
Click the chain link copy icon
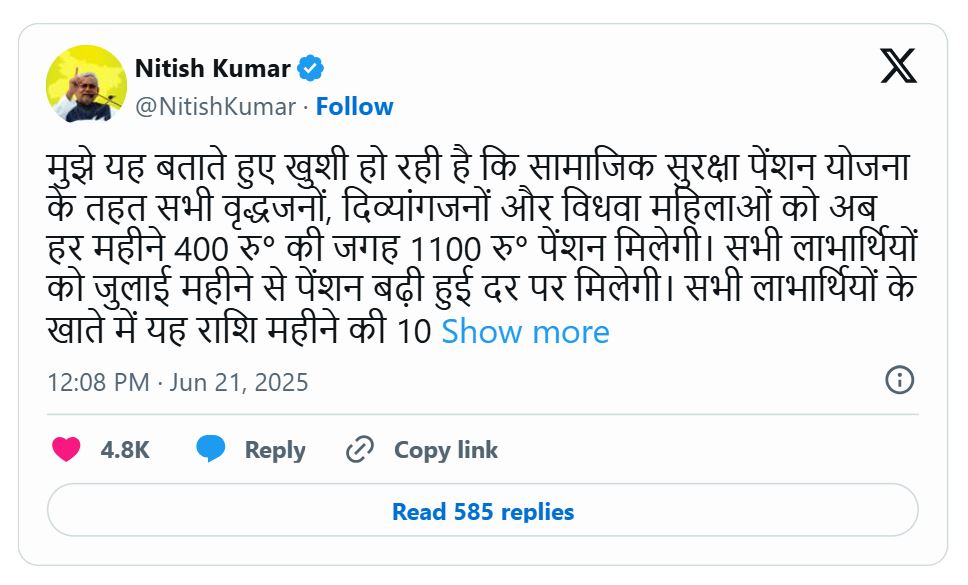[x=359, y=450]
